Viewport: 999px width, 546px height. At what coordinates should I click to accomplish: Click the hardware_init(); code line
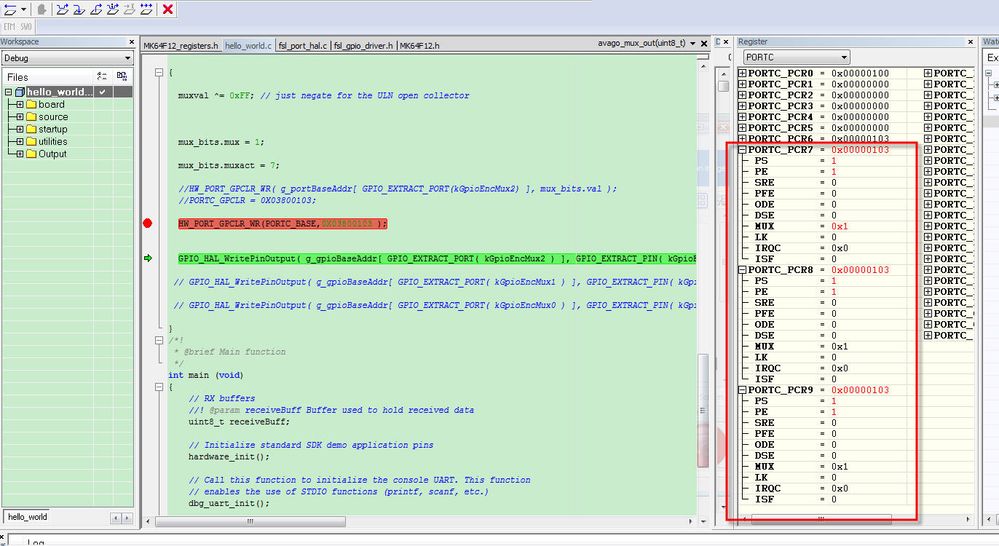pos(229,457)
